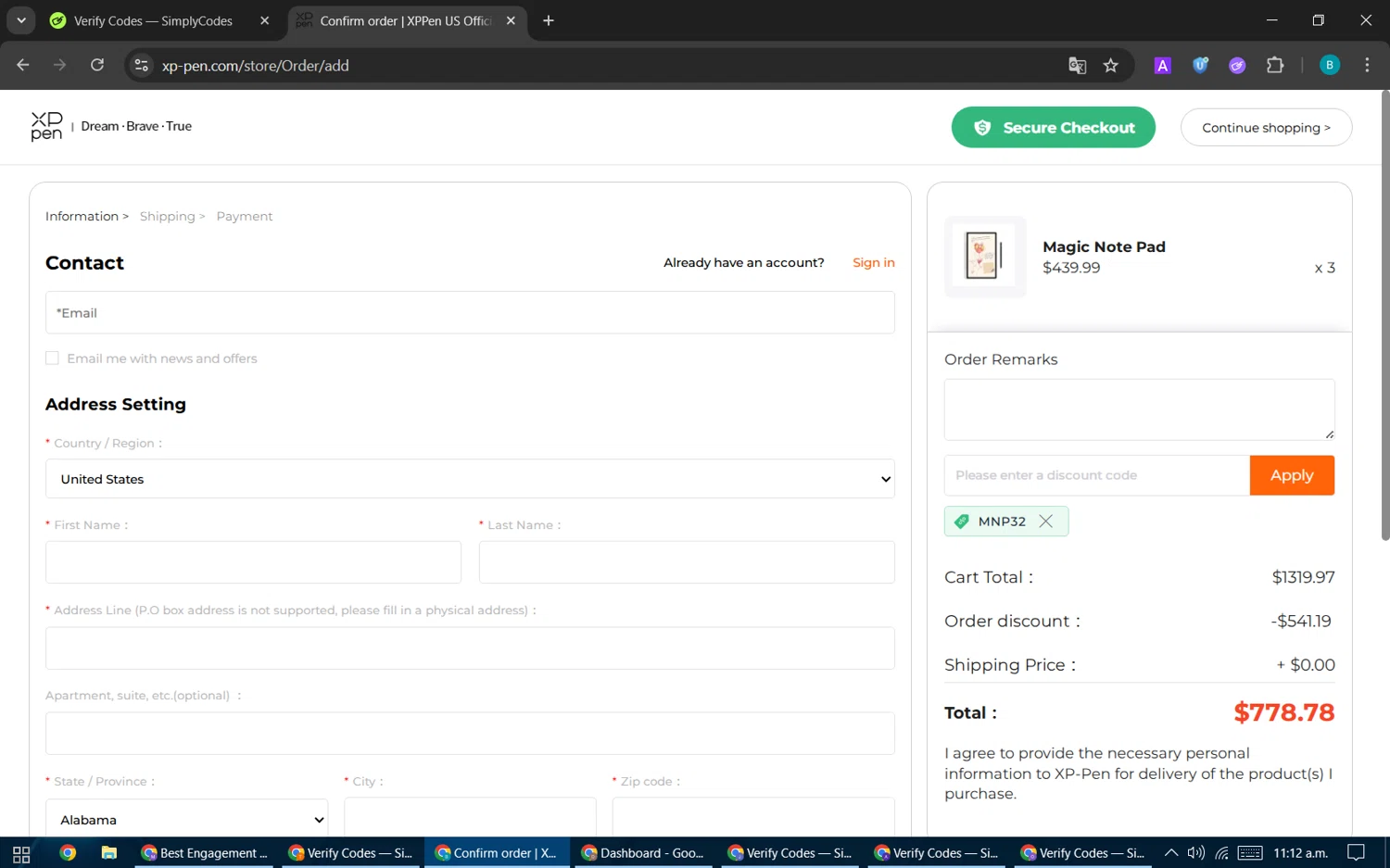Remove the MNP32 discount code
The width and height of the screenshot is (1390, 868).
point(1046,522)
